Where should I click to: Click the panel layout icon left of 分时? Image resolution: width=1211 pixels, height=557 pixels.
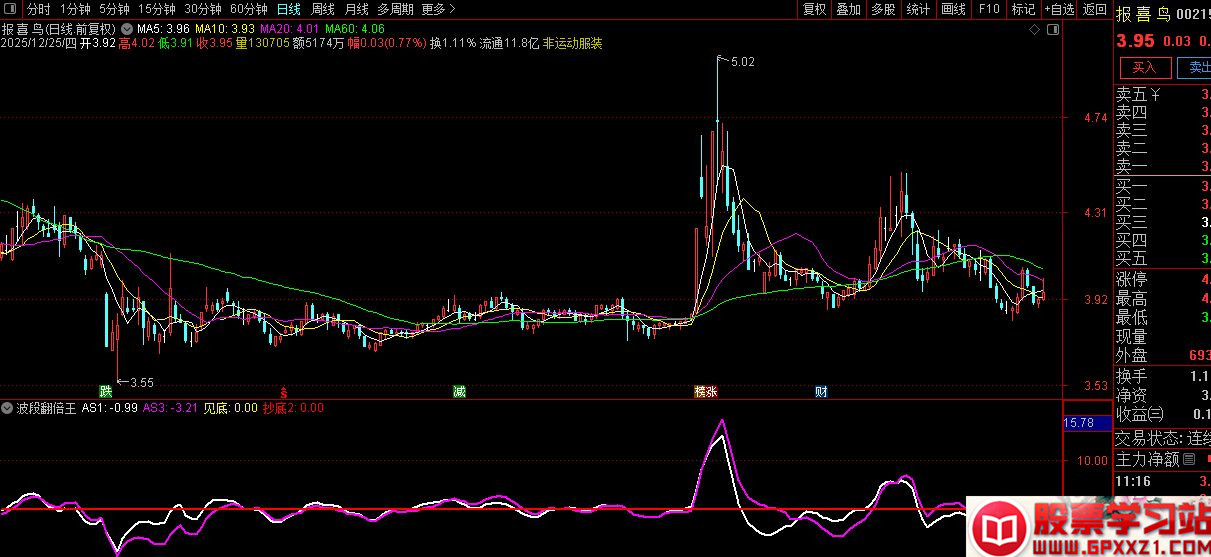click(x=11, y=9)
